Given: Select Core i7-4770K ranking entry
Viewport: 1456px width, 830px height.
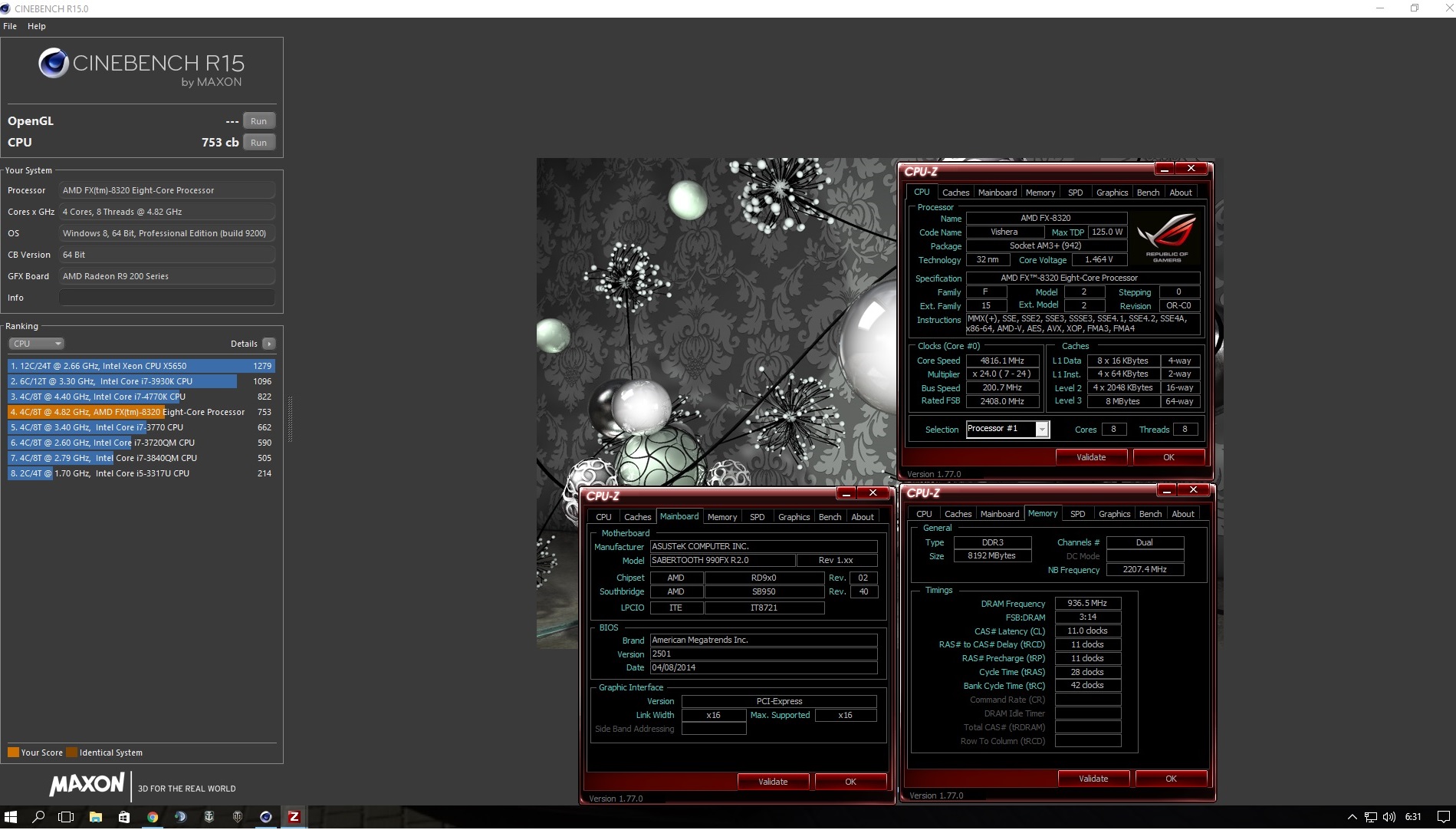Looking at the screenshot, I should [x=141, y=397].
